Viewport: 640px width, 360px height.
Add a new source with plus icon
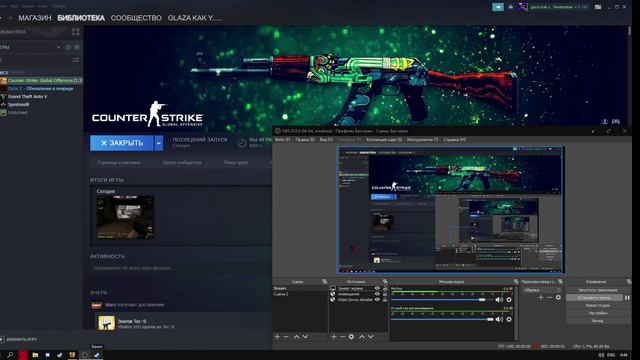[x=333, y=337]
